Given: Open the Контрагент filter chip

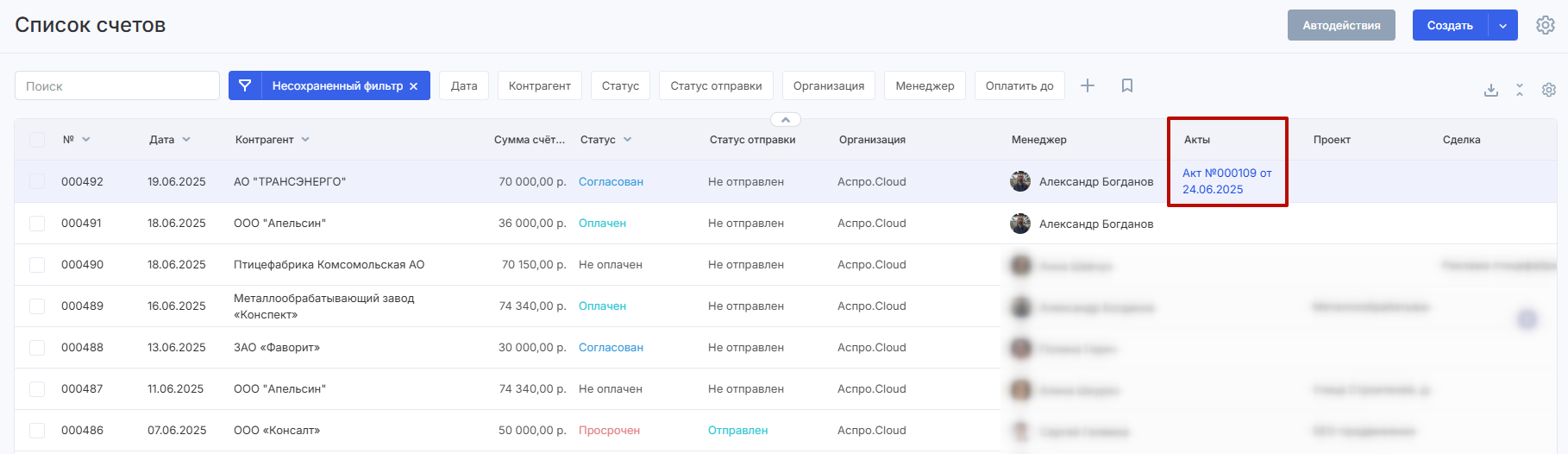Looking at the screenshot, I should tap(539, 85).
